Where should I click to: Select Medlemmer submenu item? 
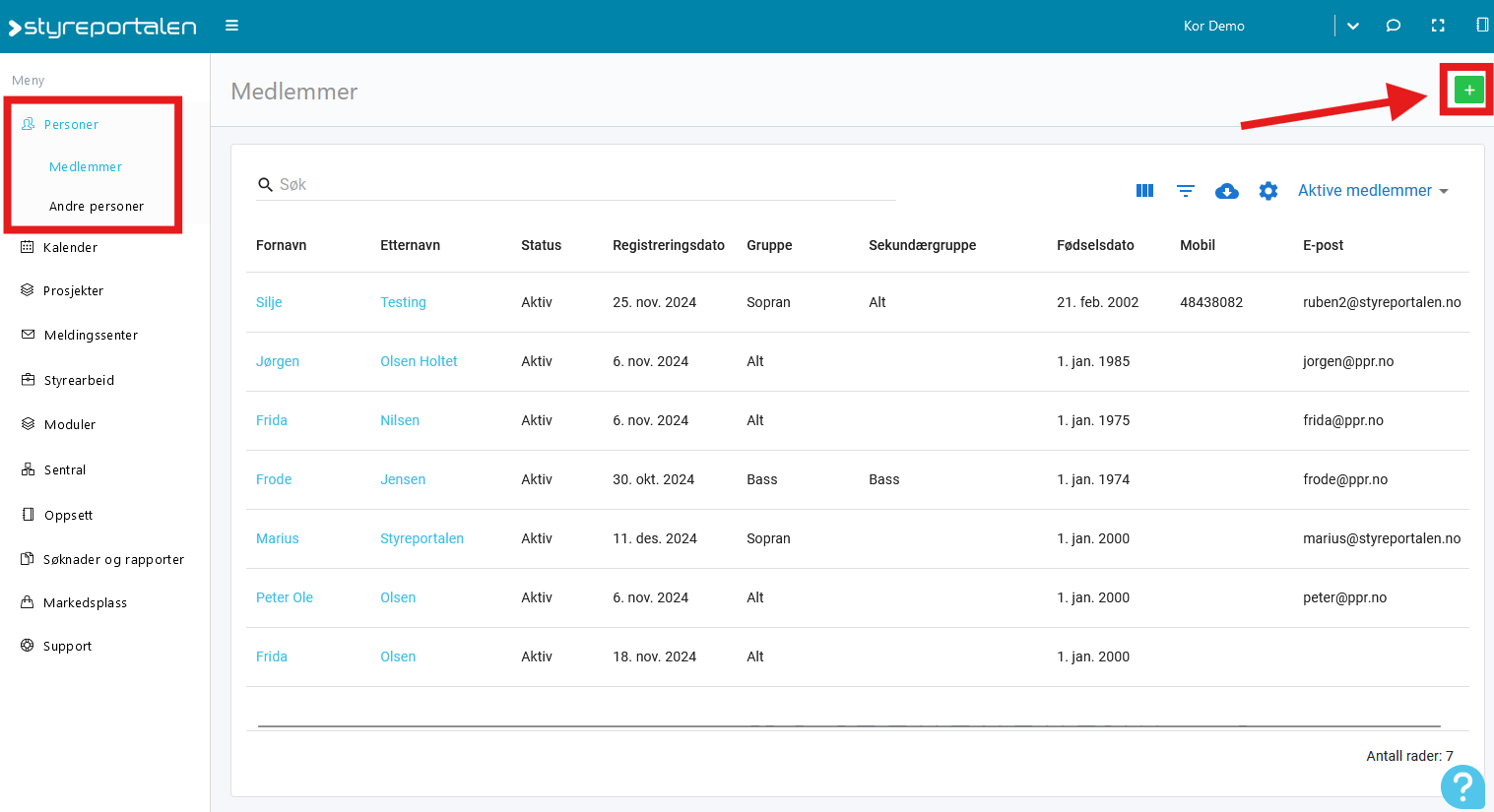click(x=86, y=167)
